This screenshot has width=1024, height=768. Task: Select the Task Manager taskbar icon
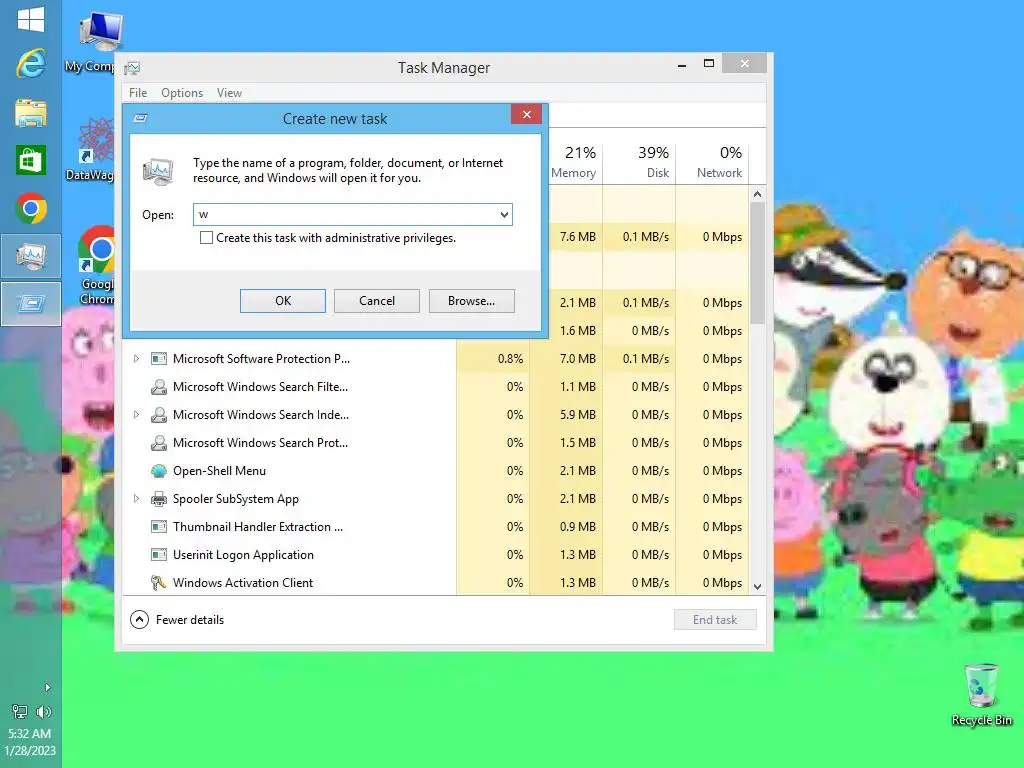click(x=31, y=257)
